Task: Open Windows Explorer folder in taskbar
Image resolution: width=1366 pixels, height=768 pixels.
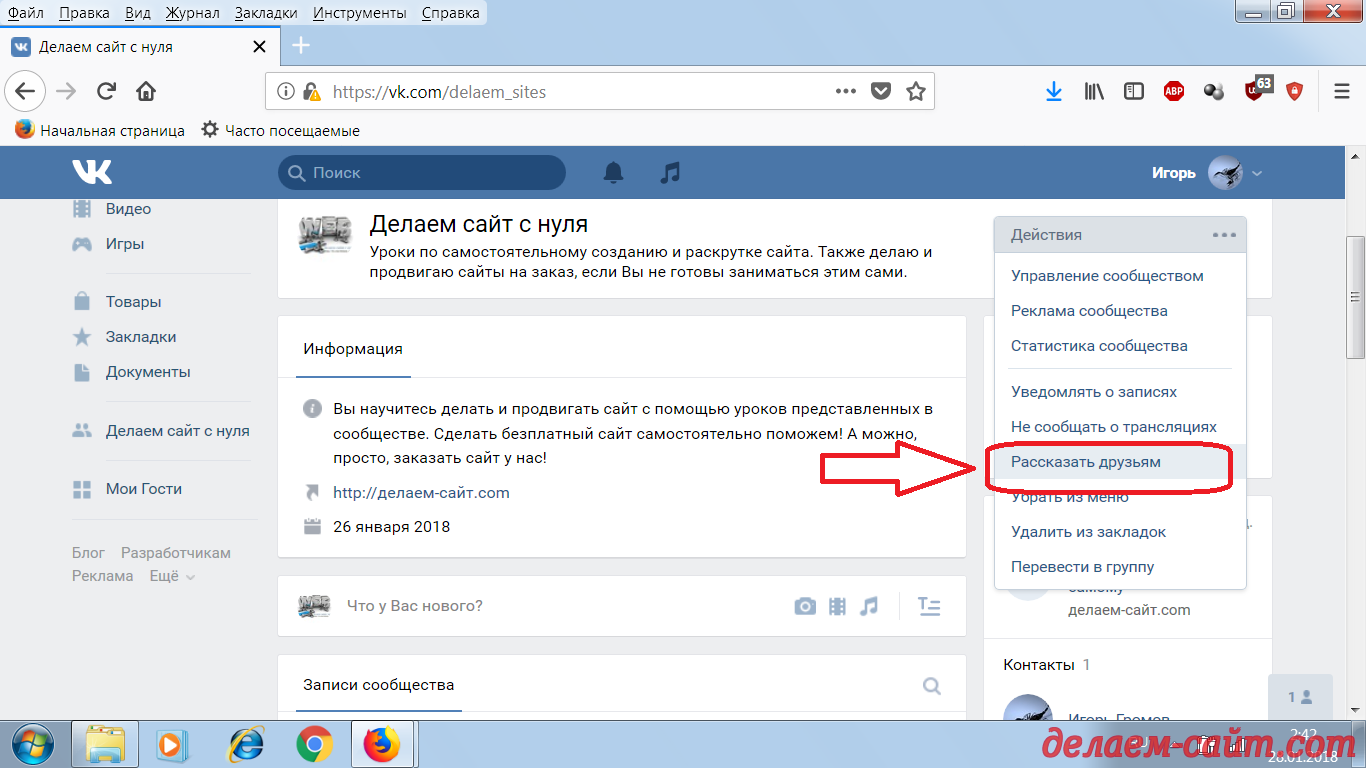Action: point(105,744)
